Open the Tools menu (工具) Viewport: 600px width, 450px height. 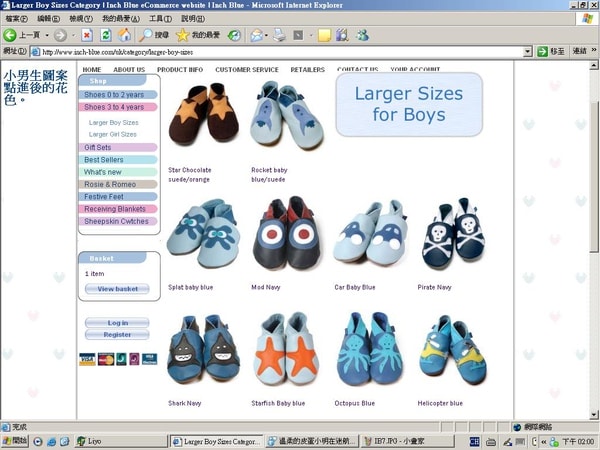160,18
